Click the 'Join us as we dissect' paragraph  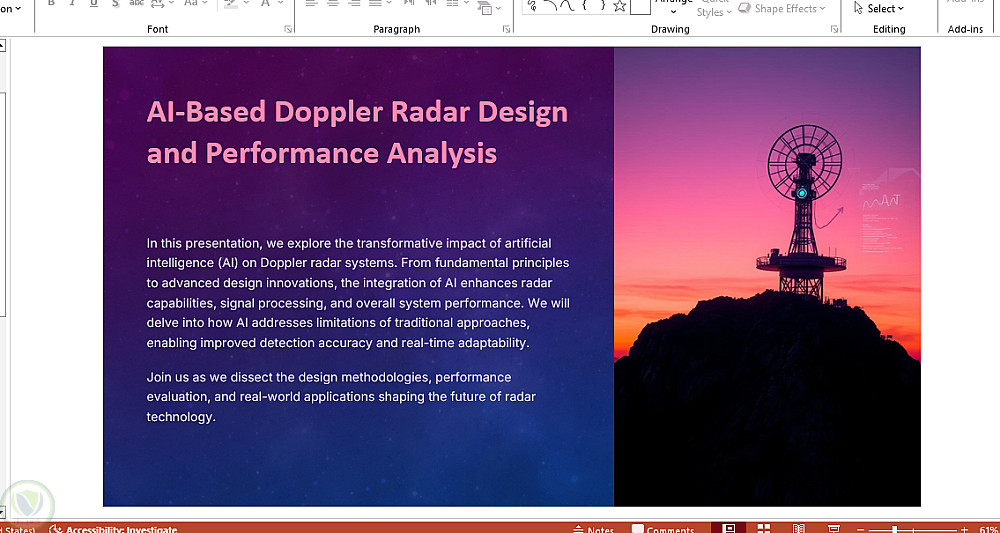[x=342, y=397]
